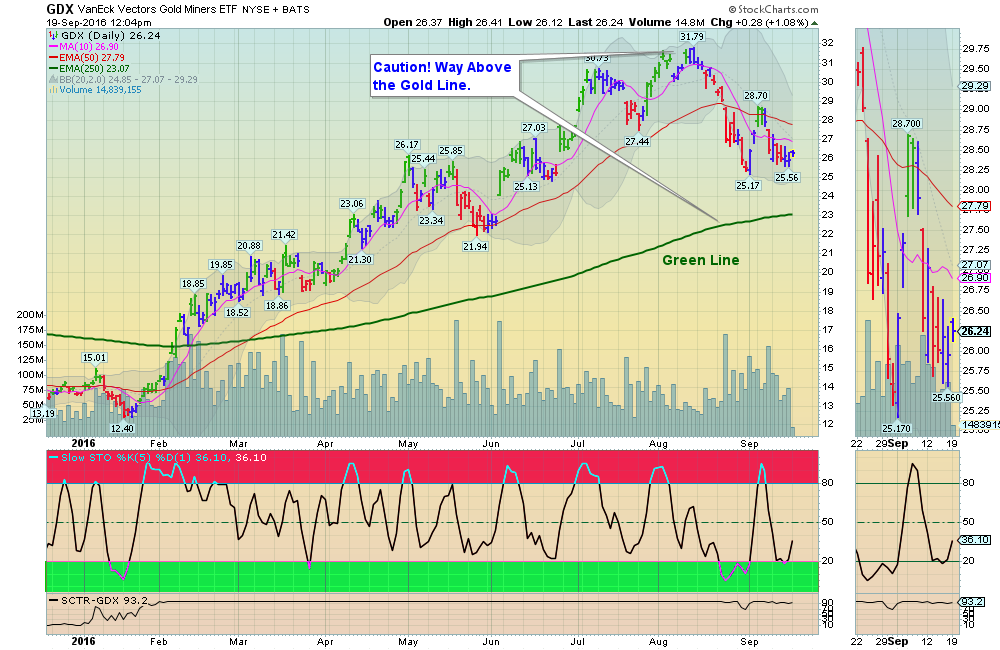This screenshot has height=650, width=1000.
Task: Click the 19-Sep-2016 12:04pm timestamp
Action: [99, 22]
